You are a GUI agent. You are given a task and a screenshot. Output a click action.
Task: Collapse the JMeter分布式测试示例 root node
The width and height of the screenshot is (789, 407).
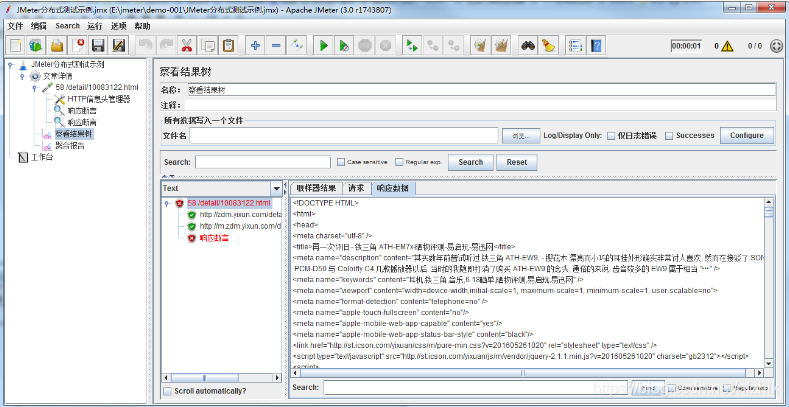[11, 64]
